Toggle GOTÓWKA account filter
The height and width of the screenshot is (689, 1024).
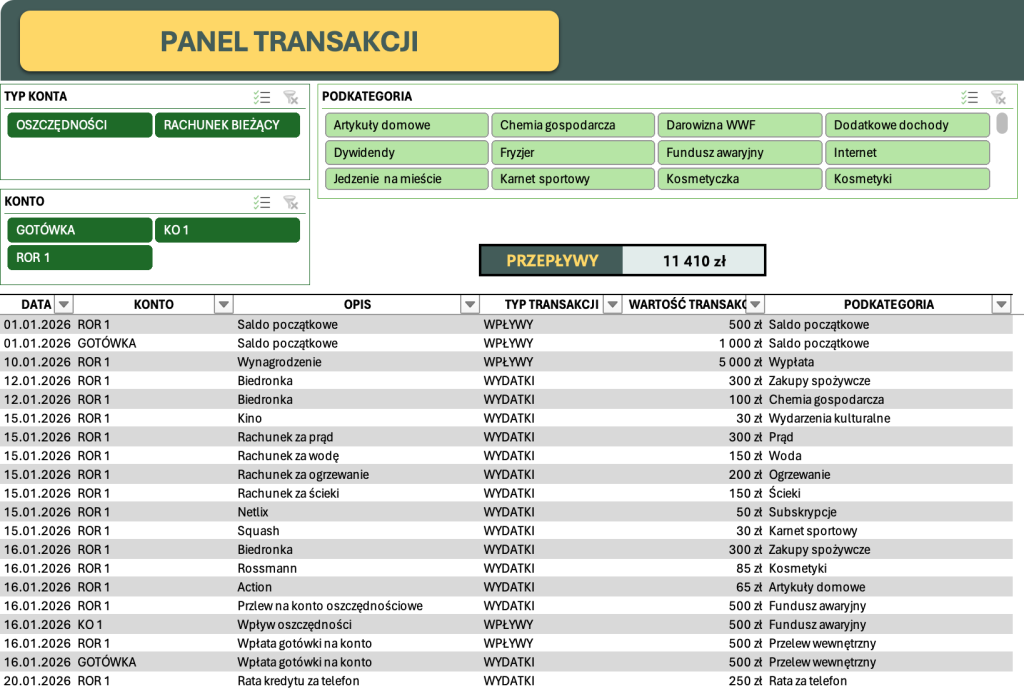[80, 230]
